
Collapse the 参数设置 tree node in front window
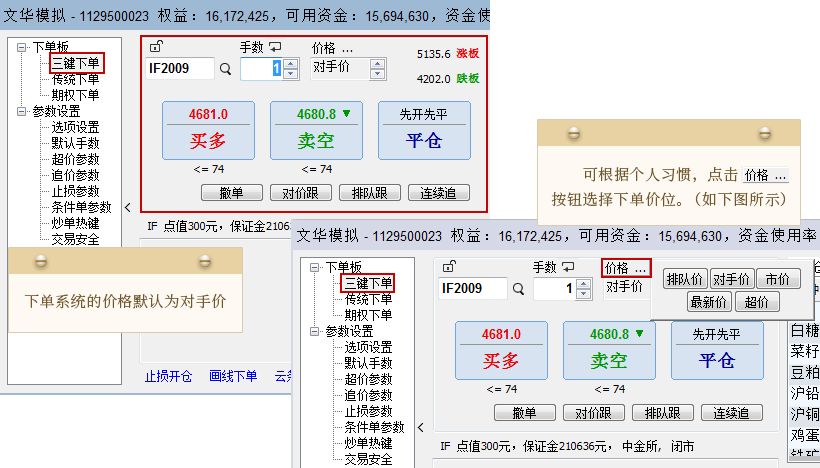click(314, 332)
